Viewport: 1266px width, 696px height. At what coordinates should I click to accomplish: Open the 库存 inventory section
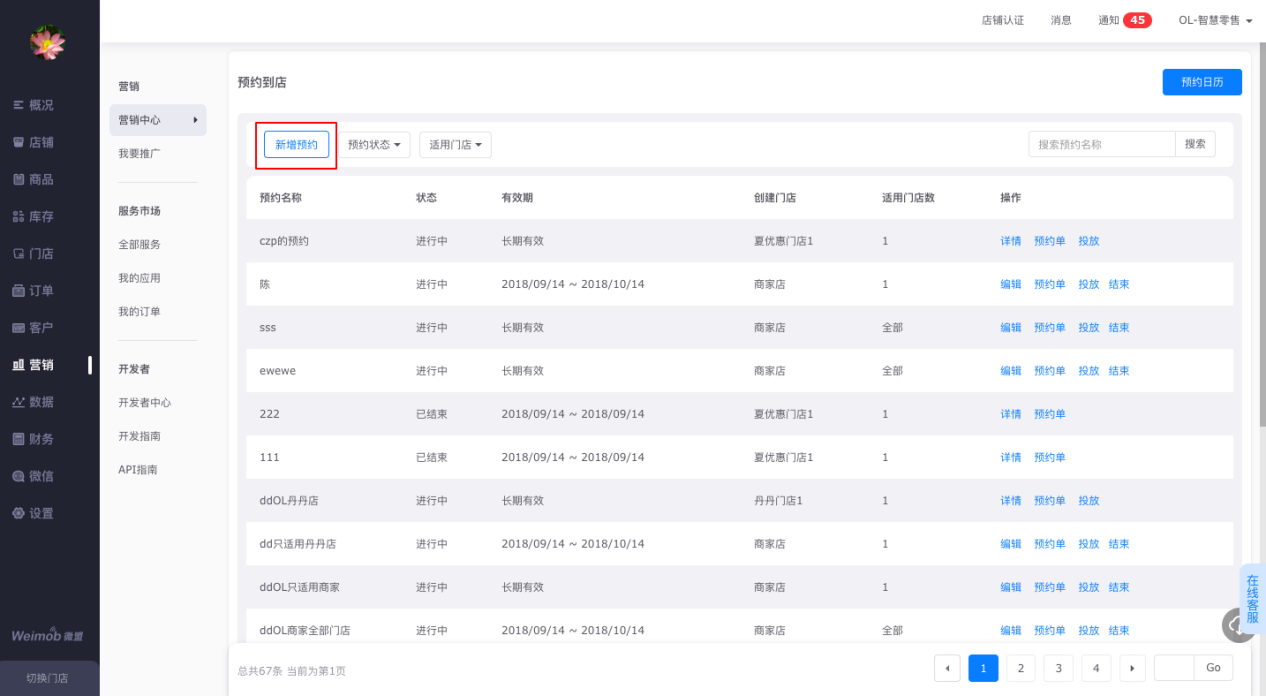click(x=34, y=216)
